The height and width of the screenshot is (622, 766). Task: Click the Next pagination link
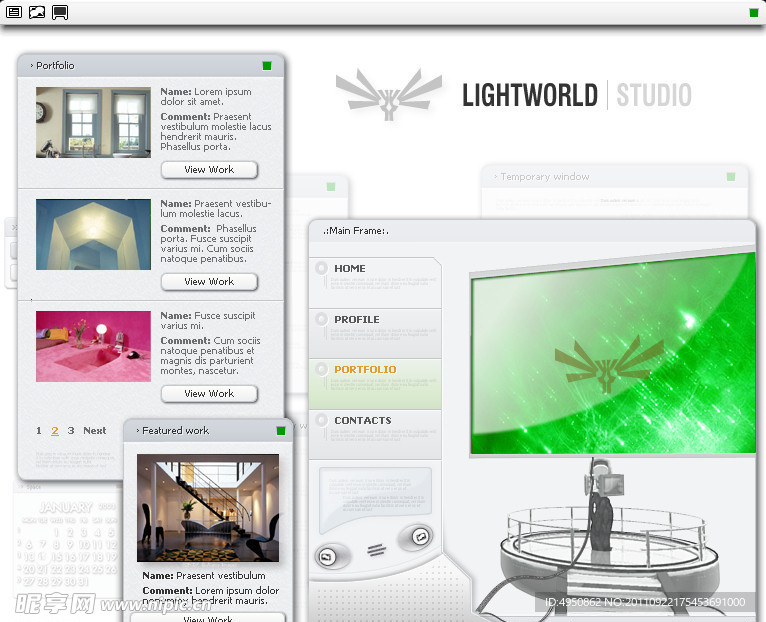pyautogui.click(x=95, y=430)
